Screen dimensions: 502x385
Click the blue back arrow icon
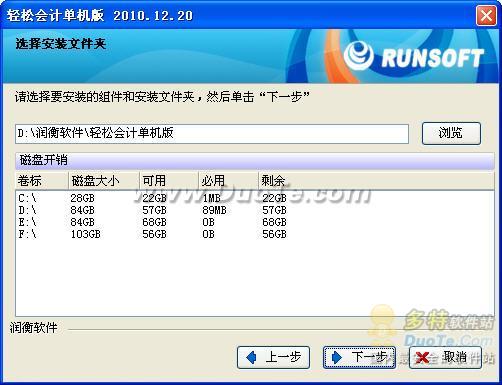252,357
